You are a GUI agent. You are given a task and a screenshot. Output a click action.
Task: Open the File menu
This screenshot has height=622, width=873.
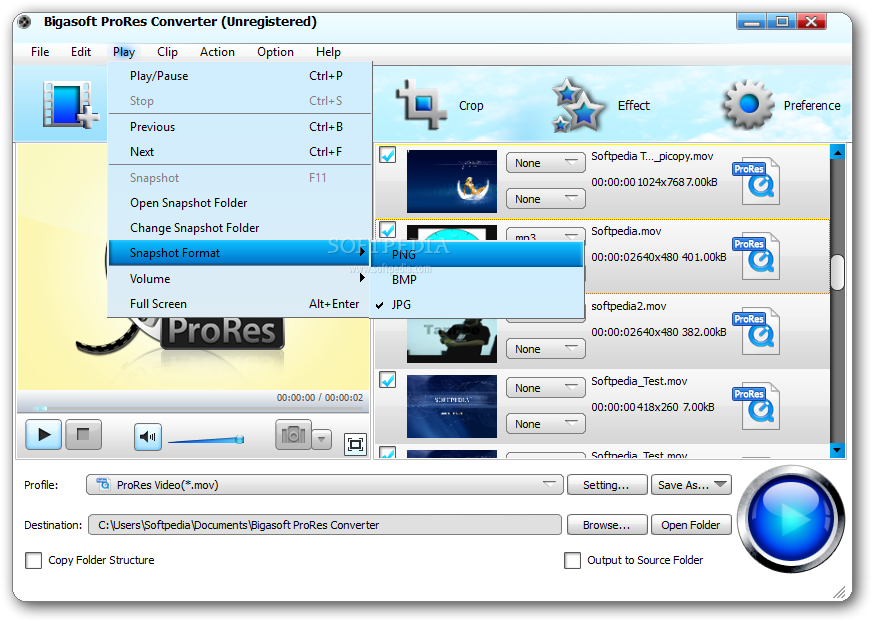point(40,52)
